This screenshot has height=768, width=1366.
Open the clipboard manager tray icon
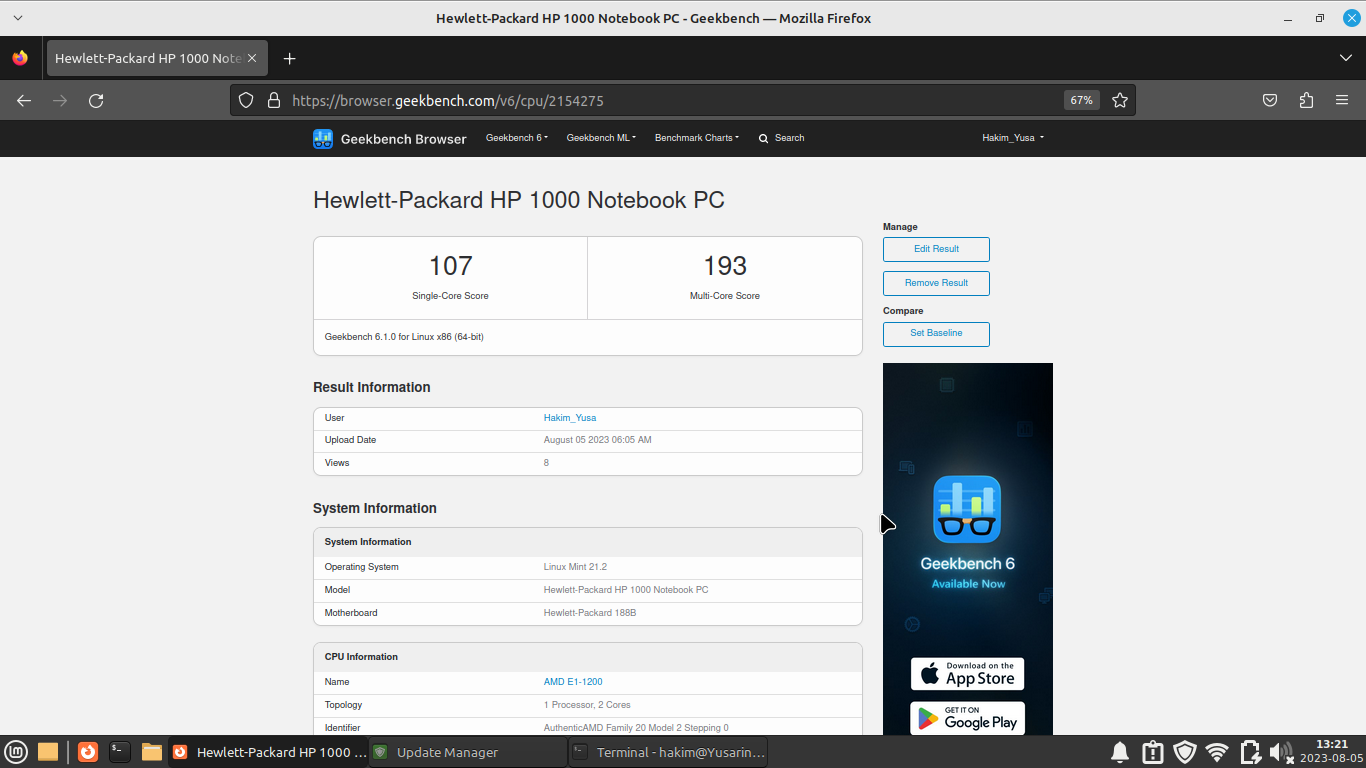[x=1152, y=752]
